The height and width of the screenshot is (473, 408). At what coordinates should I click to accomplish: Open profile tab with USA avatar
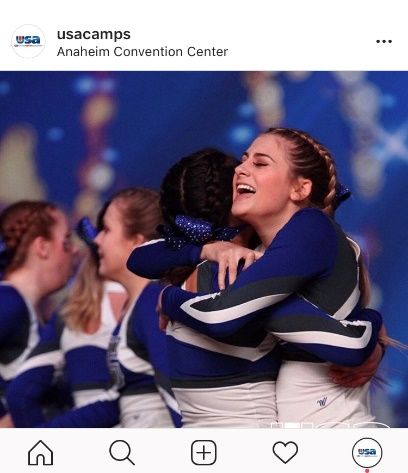(x=367, y=453)
